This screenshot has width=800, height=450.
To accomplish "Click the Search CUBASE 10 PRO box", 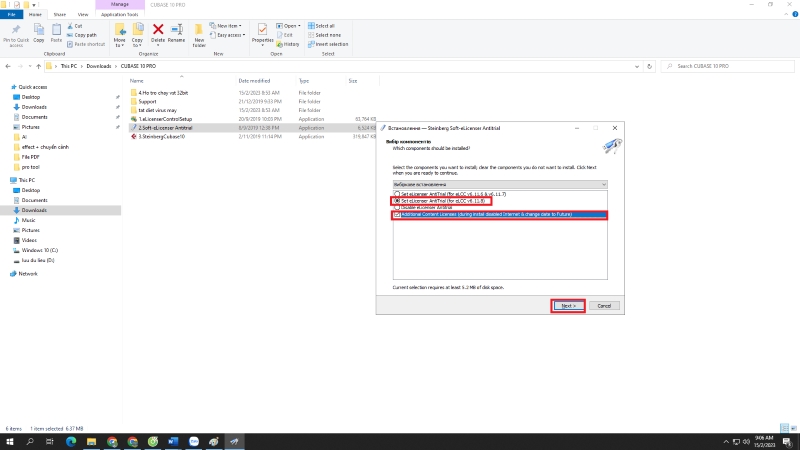I will 728,66.
